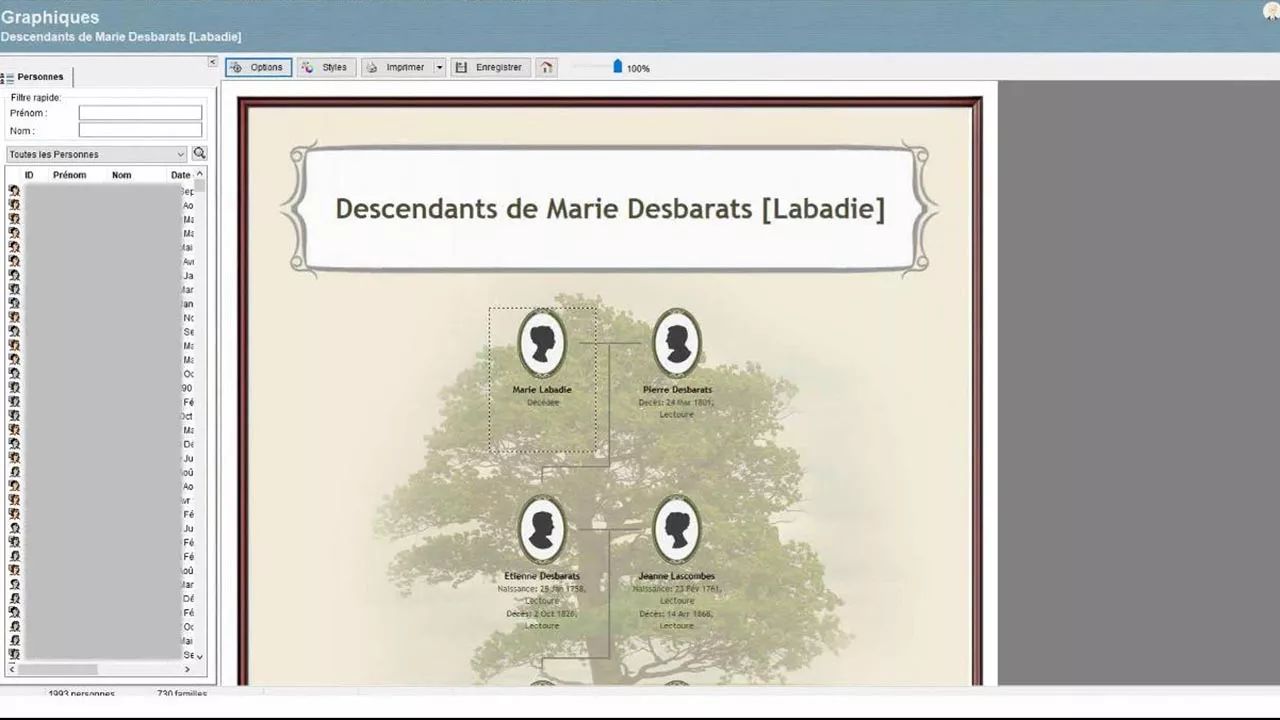
Task: Sort the list by the Date column
Action: pos(179,174)
